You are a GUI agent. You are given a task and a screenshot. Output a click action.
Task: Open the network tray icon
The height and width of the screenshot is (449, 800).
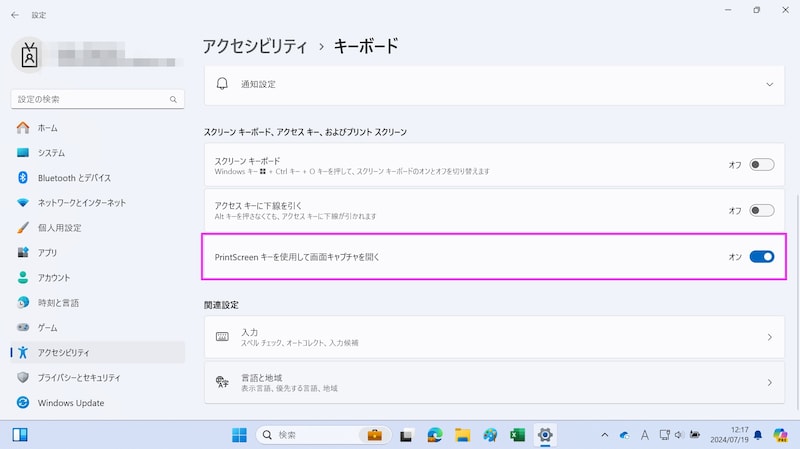(664, 435)
